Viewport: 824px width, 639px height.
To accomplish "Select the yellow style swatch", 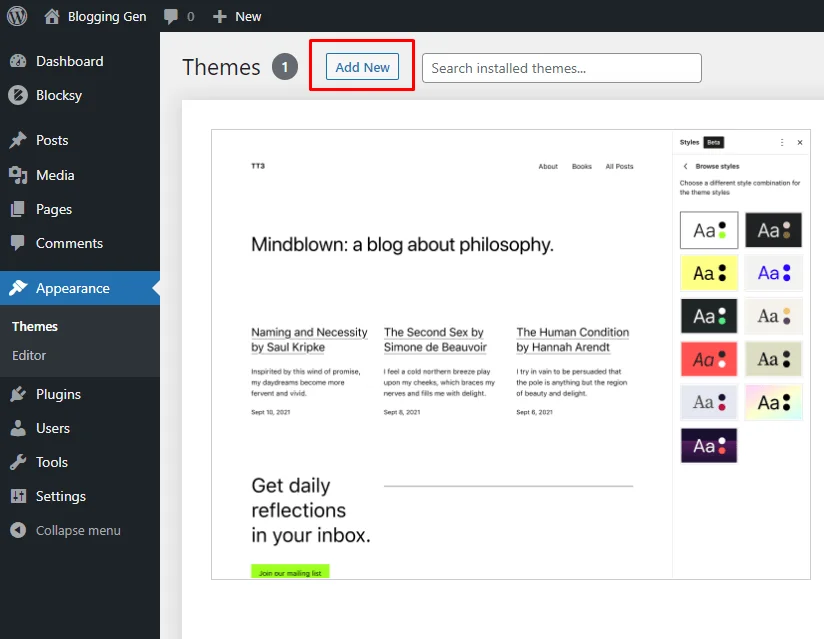I will click(709, 273).
